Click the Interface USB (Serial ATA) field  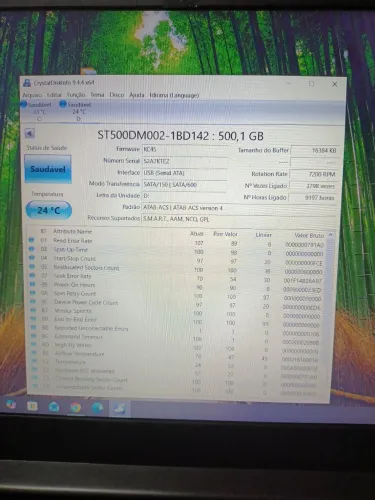point(185,173)
